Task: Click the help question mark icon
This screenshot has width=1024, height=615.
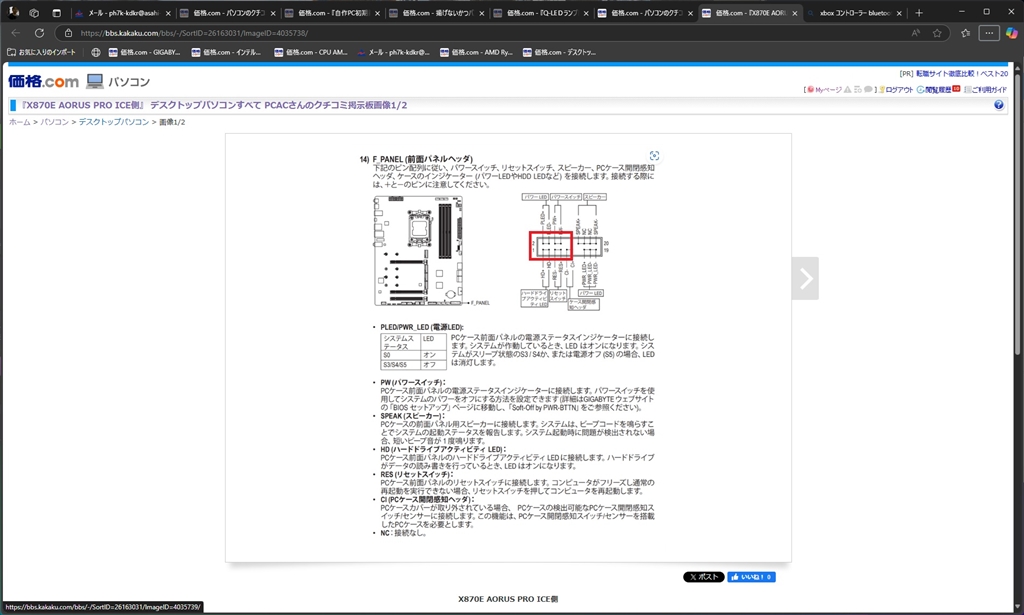Action: tap(999, 105)
